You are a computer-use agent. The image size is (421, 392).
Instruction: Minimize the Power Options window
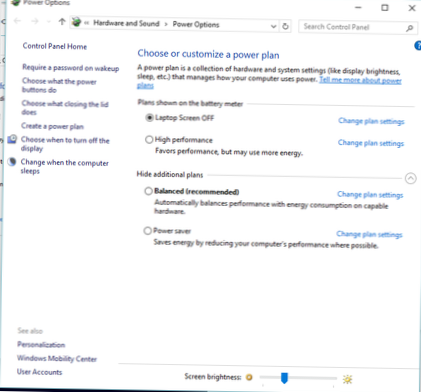358,7
